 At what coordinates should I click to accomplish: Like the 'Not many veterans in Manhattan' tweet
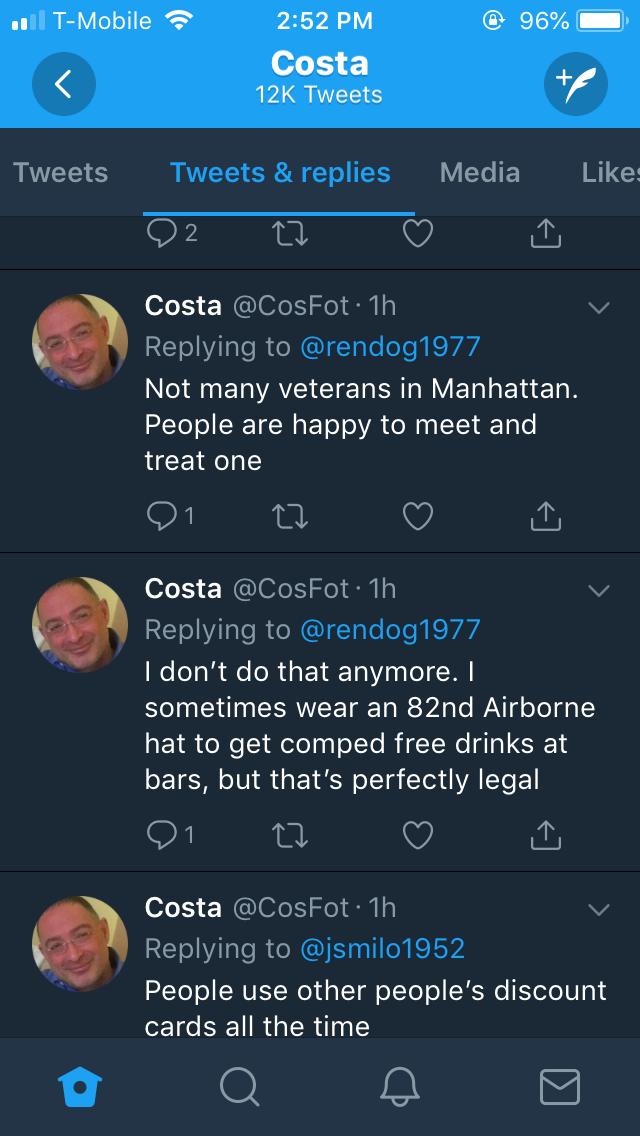click(x=417, y=516)
